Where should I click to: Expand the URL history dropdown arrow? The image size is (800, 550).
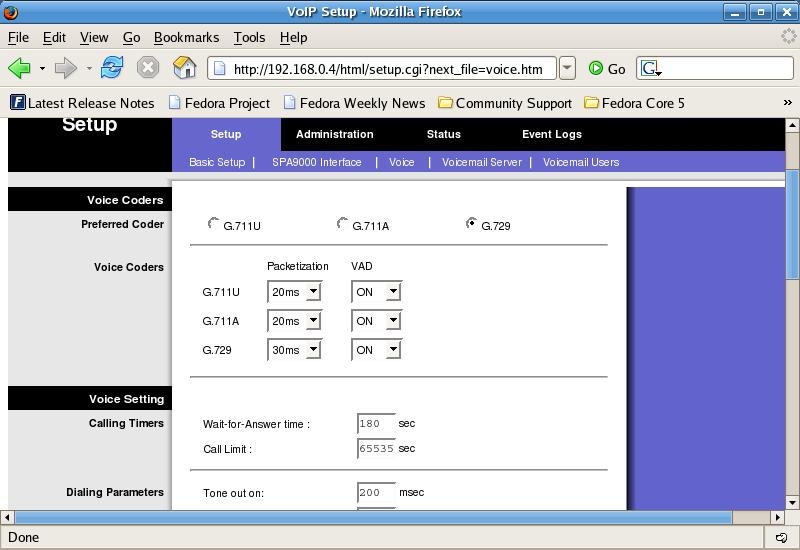pyautogui.click(x=567, y=68)
